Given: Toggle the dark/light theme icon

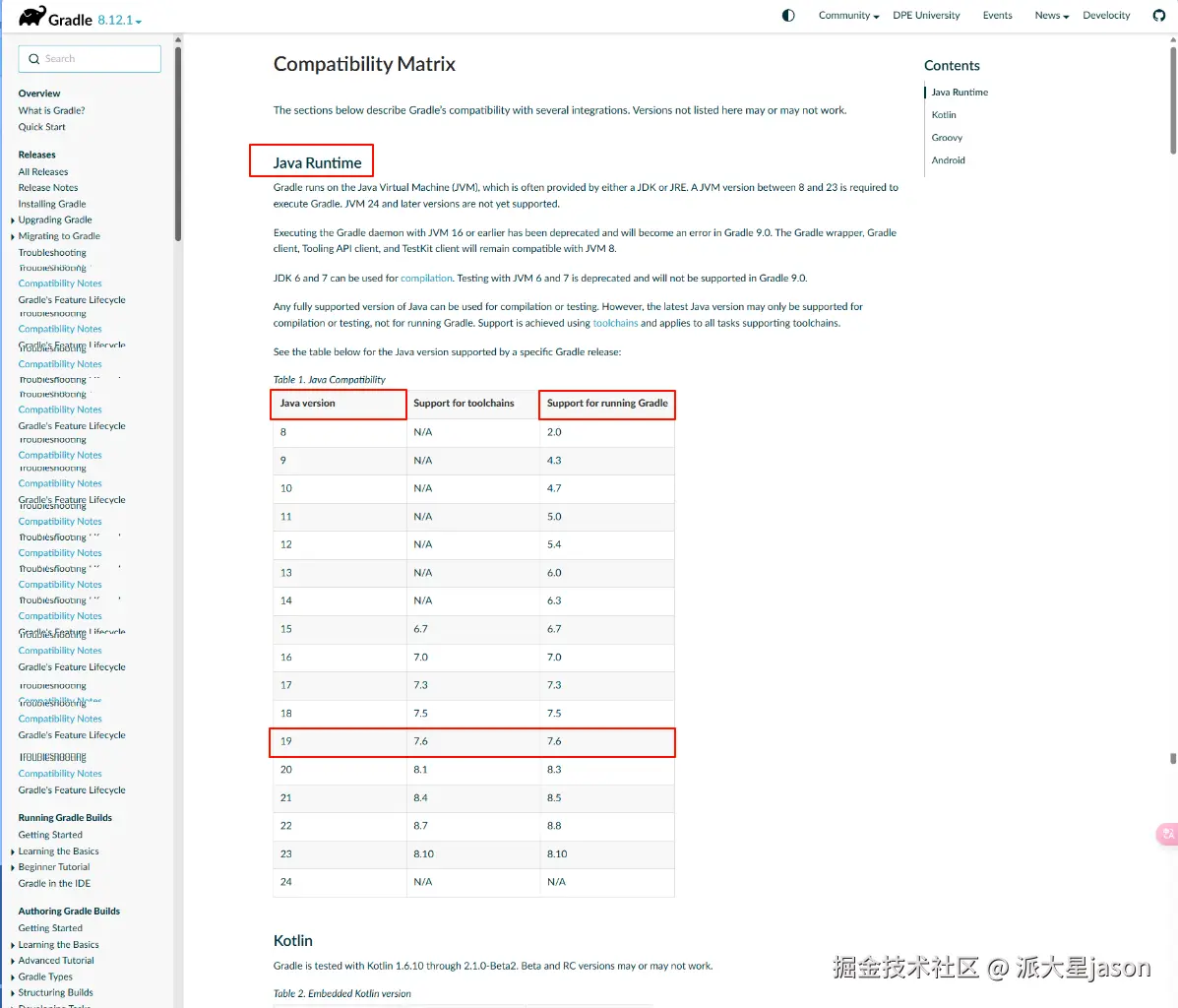Looking at the screenshot, I should click(x=788, y=15).
